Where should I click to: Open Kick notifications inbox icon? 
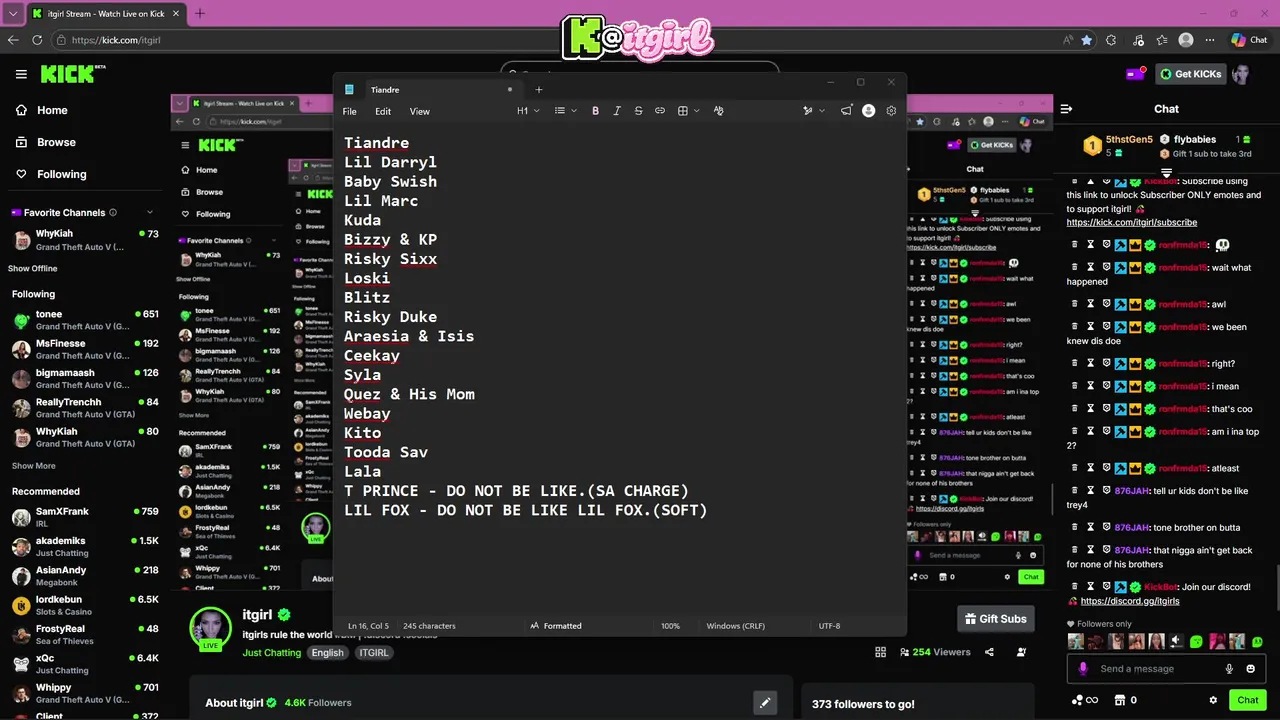[x=1135, y=74]
